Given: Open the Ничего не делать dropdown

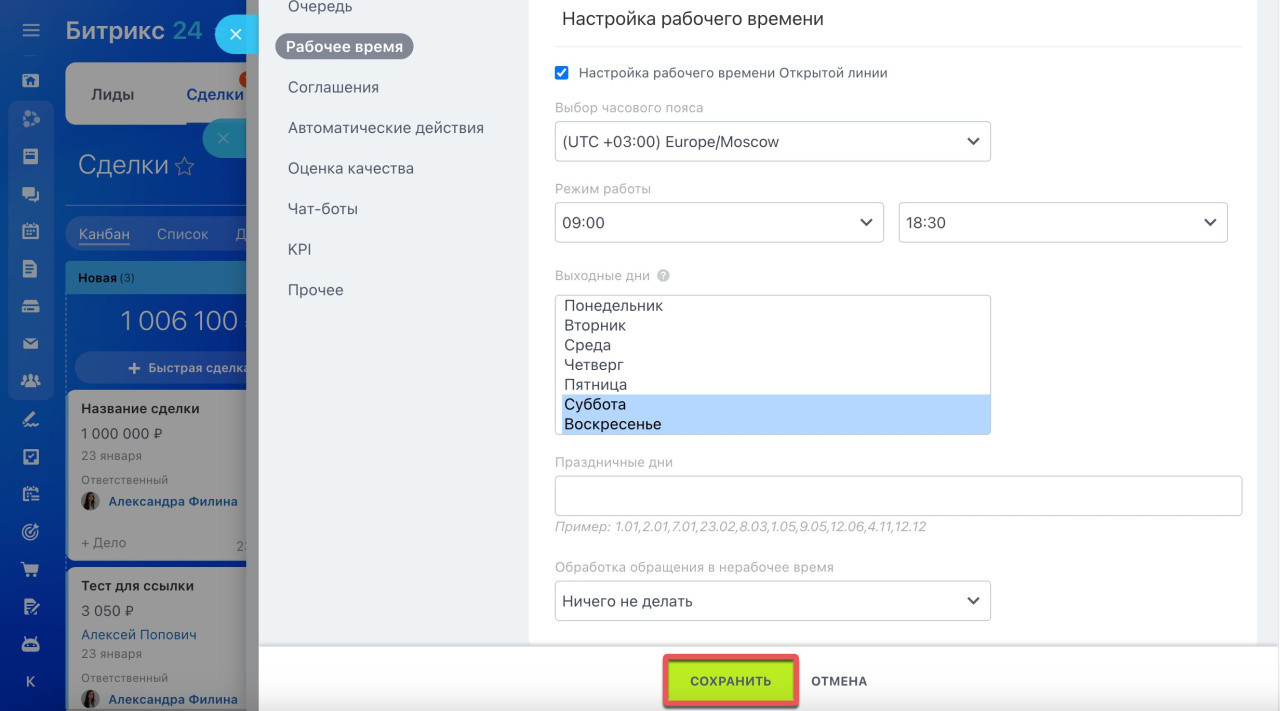Looking at the screenshot, I should pyautogui.click(x=773, y=601).
